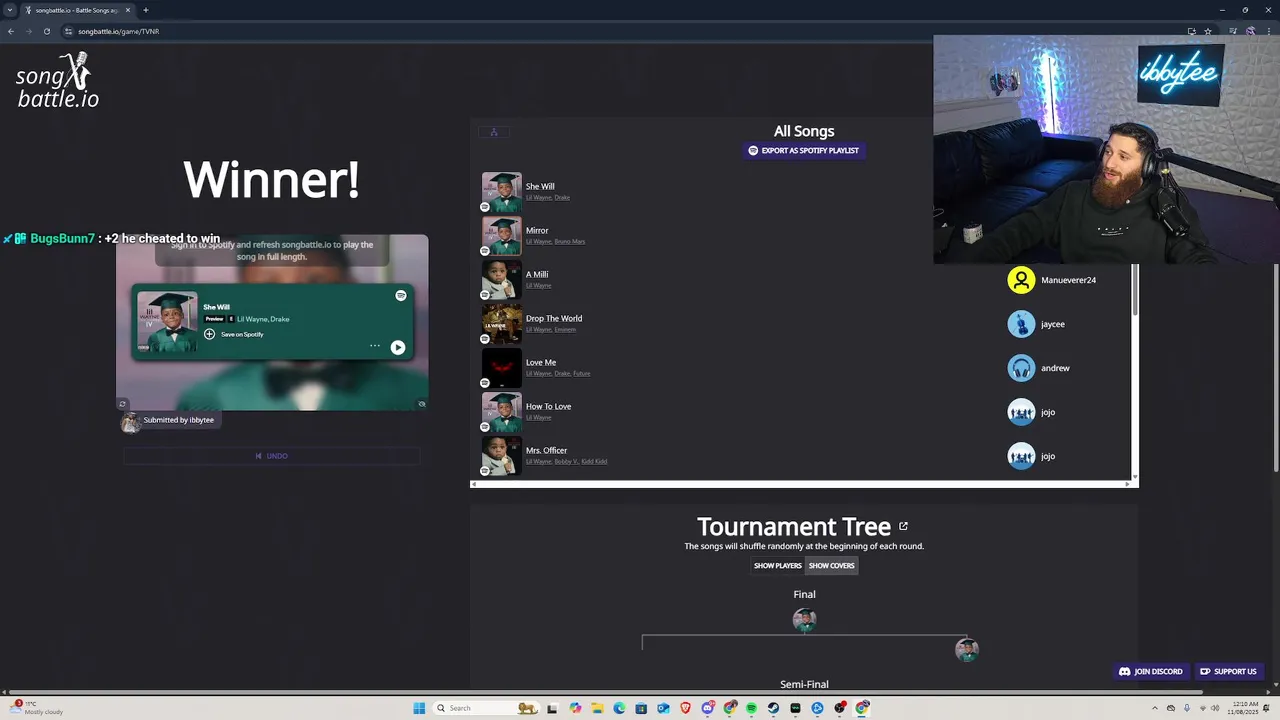Click the Mirror song title
This screenshot has height=720, width=1280.
coord(537,230)
